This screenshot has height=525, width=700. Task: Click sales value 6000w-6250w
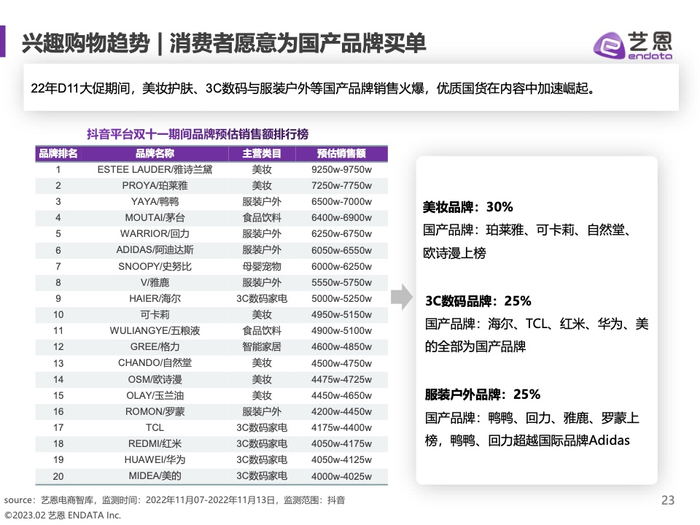click(x=342, y=267)
